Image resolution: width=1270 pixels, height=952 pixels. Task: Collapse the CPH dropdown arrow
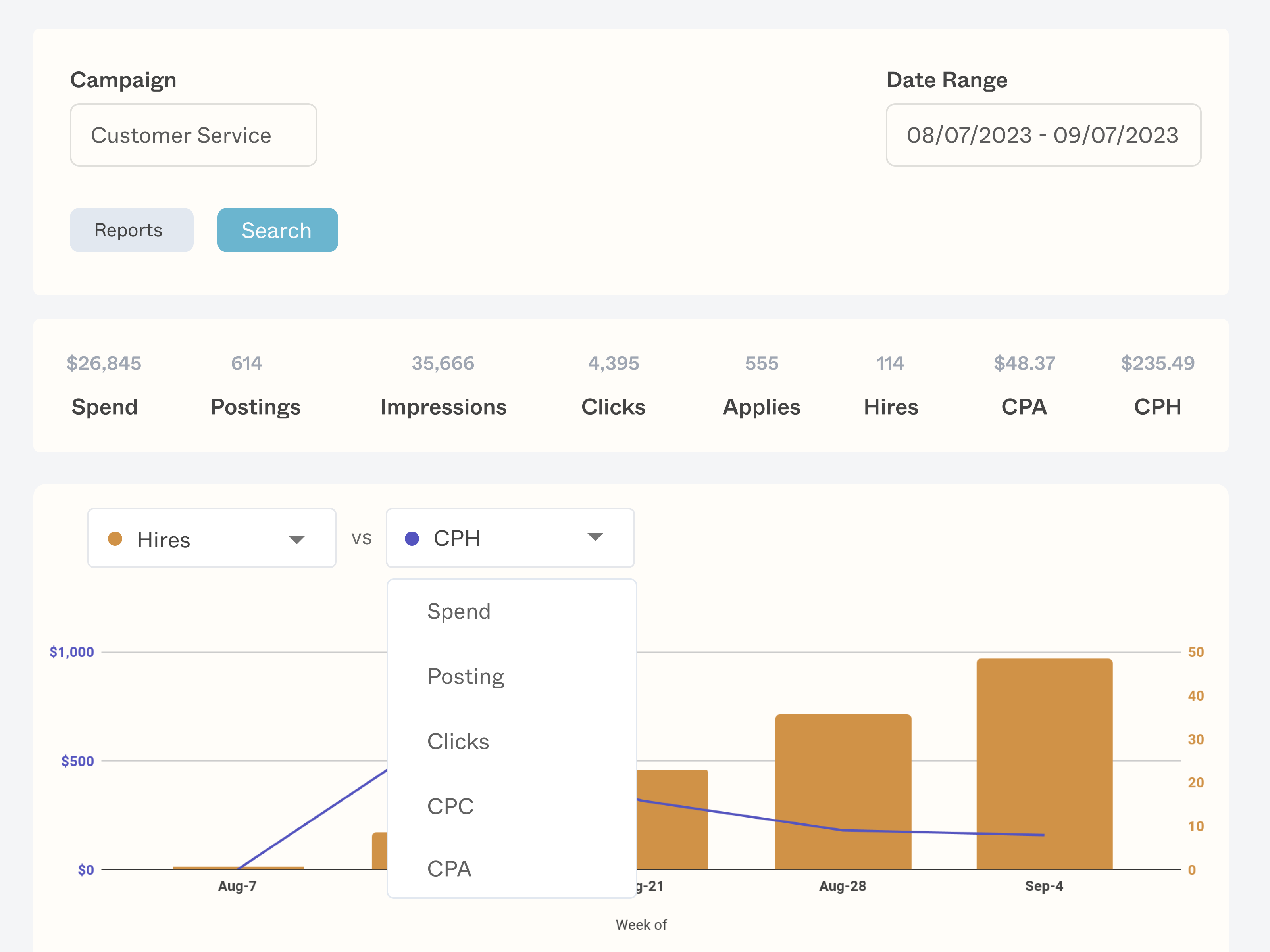595,537
